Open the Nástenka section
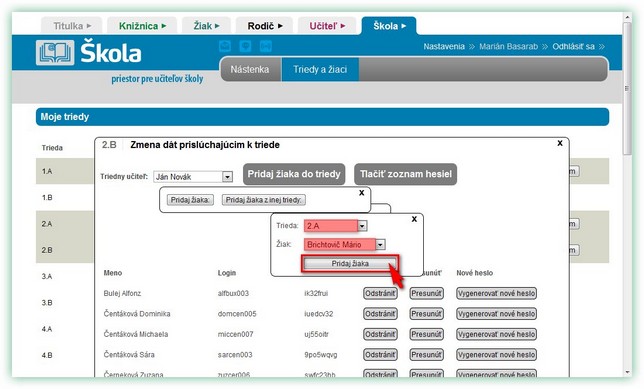 tap(250, 69)
